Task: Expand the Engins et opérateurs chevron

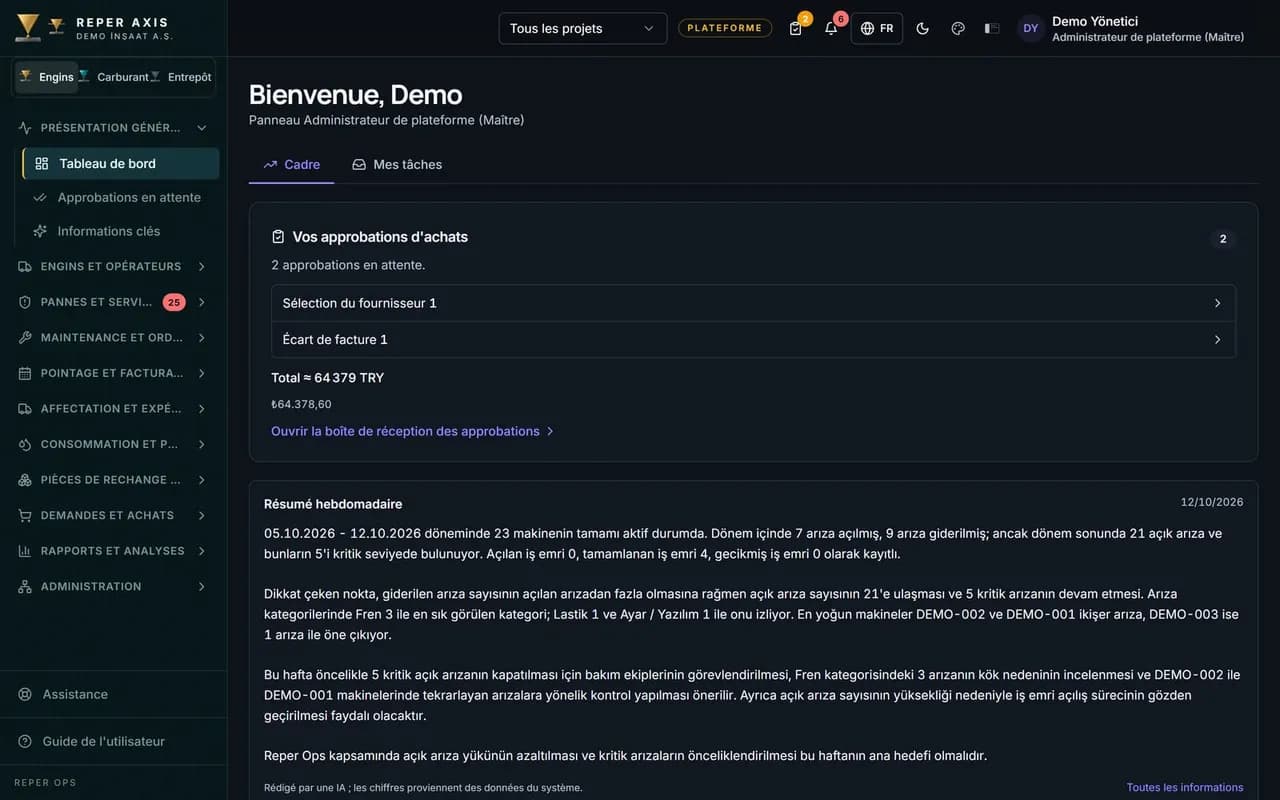Action: (201, 267)
